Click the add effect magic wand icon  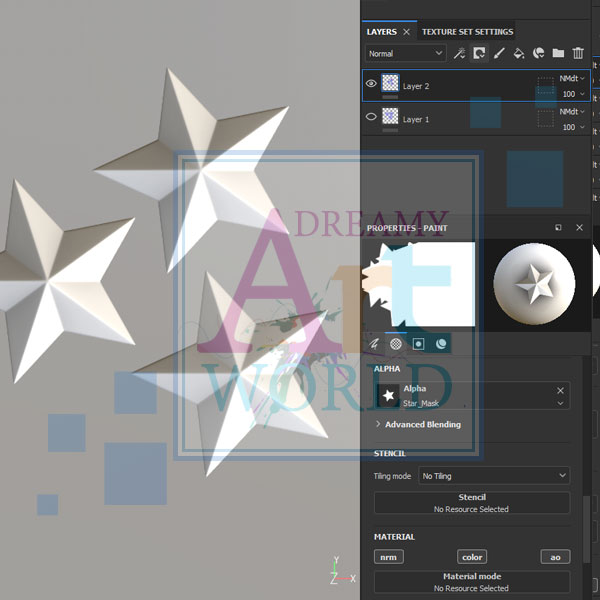tap(460, 53)
